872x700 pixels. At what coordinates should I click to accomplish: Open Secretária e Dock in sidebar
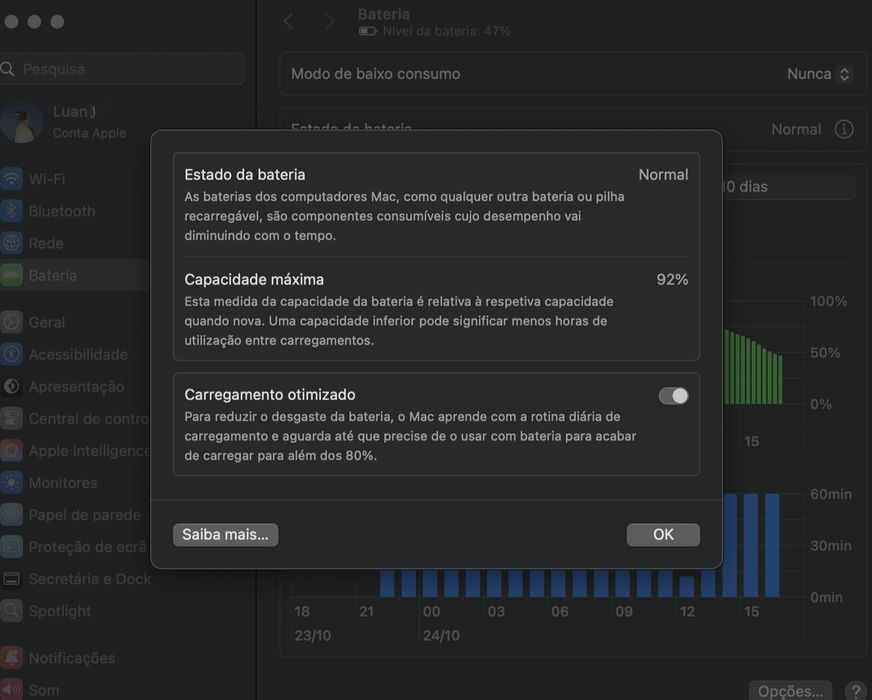pyautogui.click(x=76, y=579)
